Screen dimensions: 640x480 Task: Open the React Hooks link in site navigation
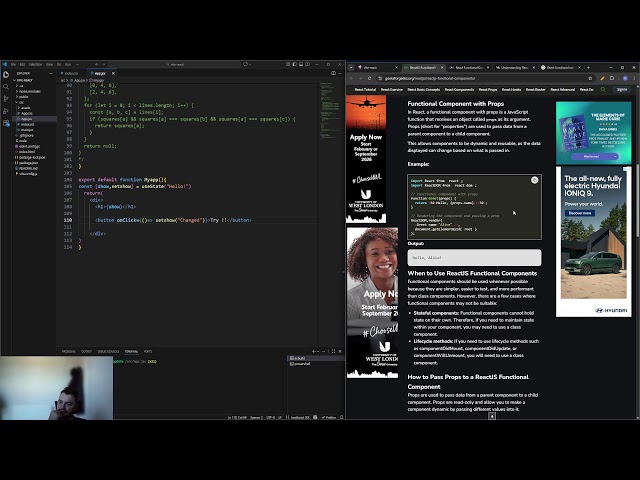(x=511, y=89)
